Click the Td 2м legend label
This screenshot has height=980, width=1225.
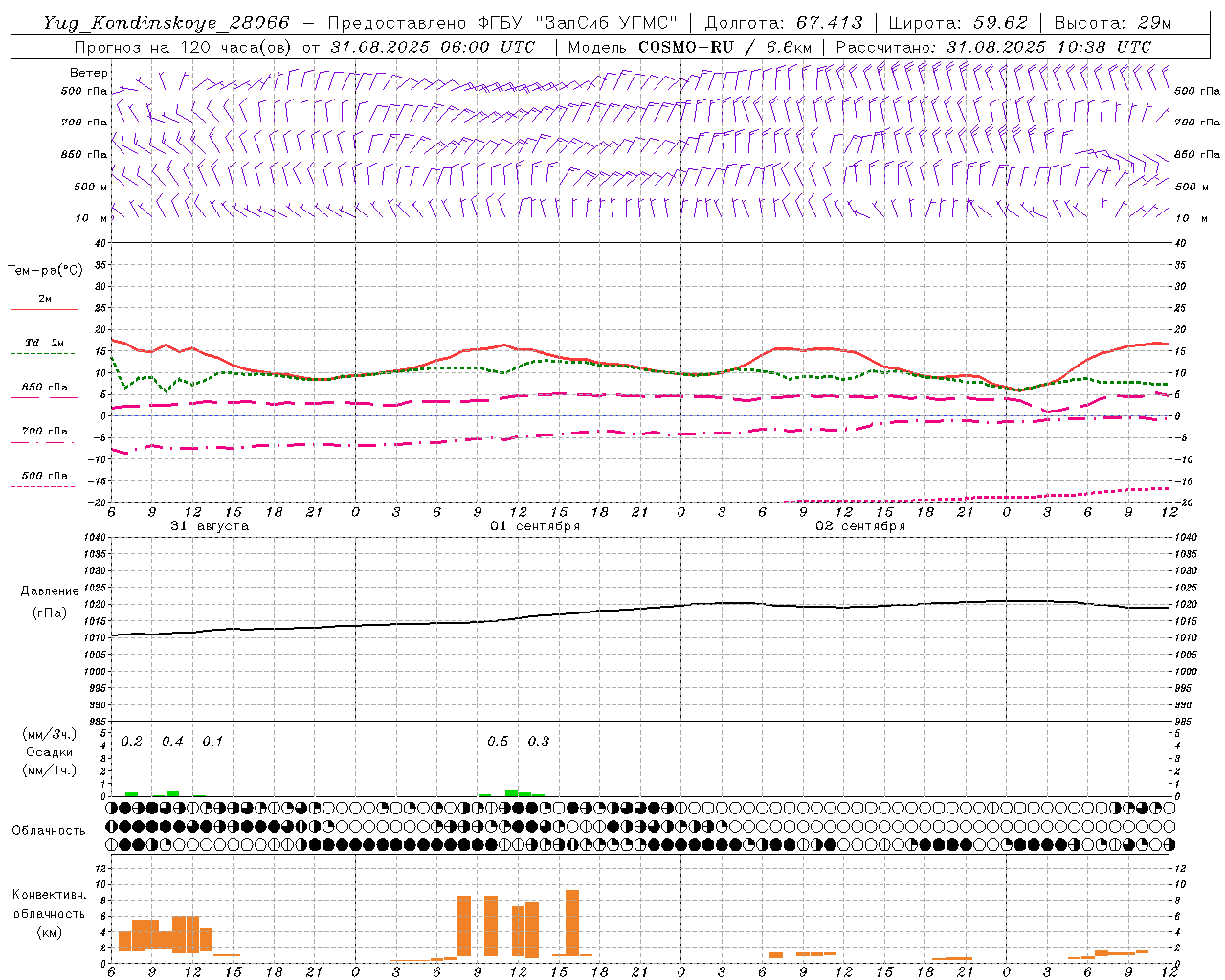point(45,343)
